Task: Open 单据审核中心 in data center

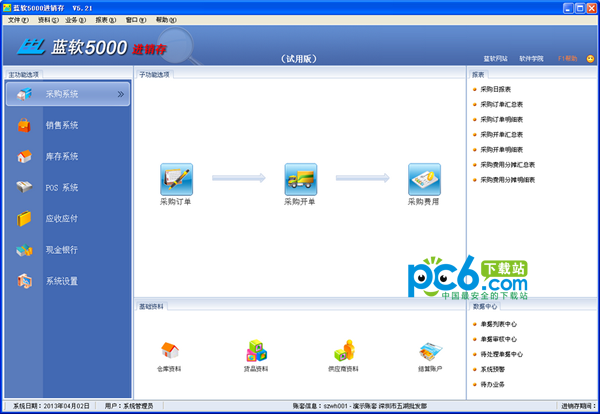Action: (499, 339)
